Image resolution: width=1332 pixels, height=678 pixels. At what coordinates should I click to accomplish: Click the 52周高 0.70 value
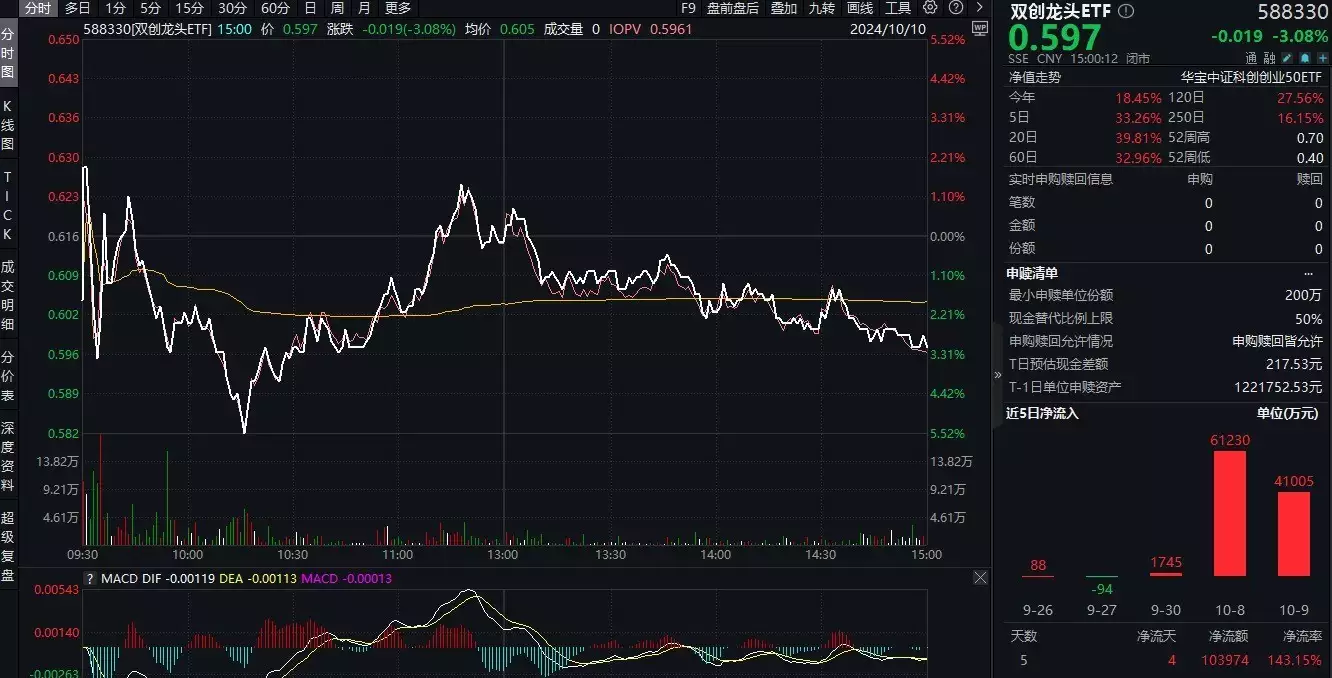1310,137
